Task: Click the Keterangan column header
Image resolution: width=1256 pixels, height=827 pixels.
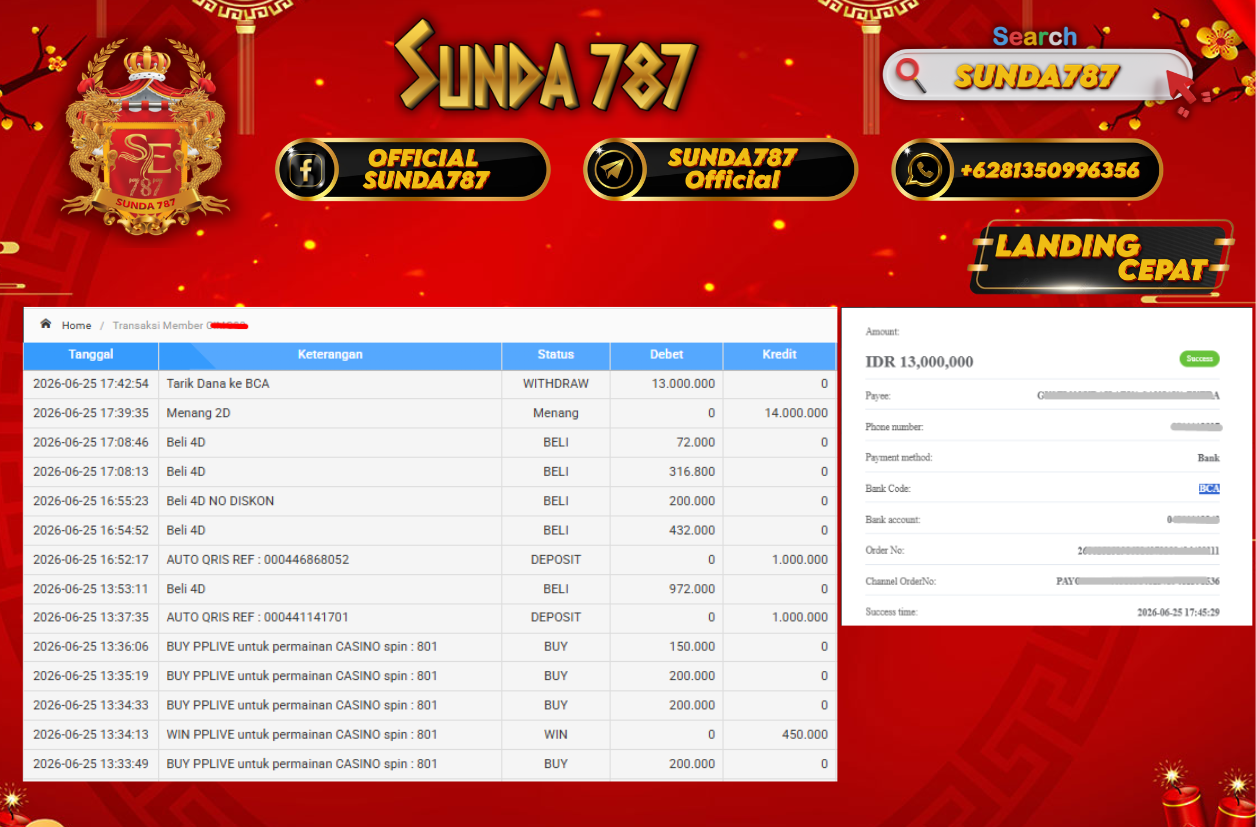Action: (330, 355)
